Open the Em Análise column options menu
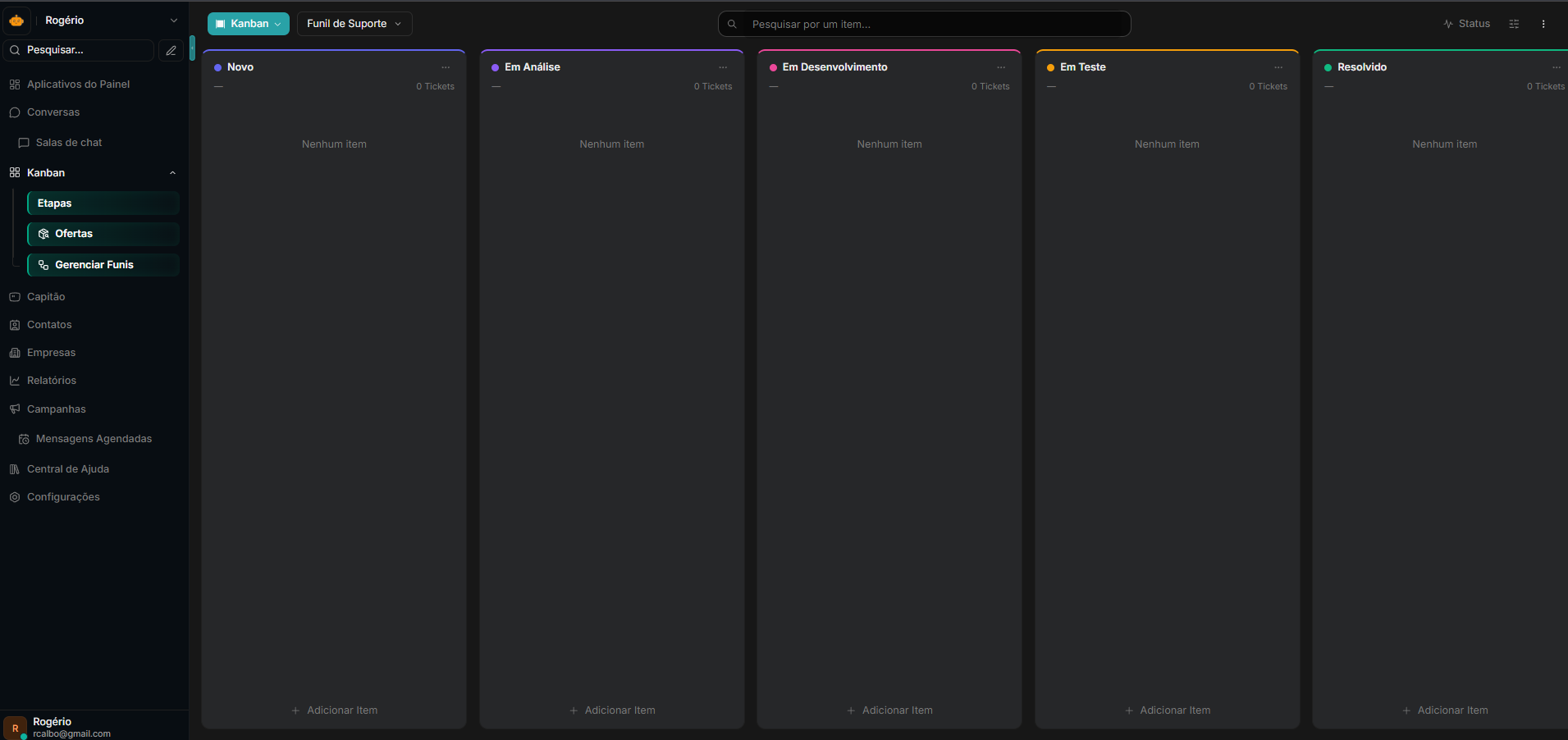The image size is (1568, 740). [x=723, y=67]
